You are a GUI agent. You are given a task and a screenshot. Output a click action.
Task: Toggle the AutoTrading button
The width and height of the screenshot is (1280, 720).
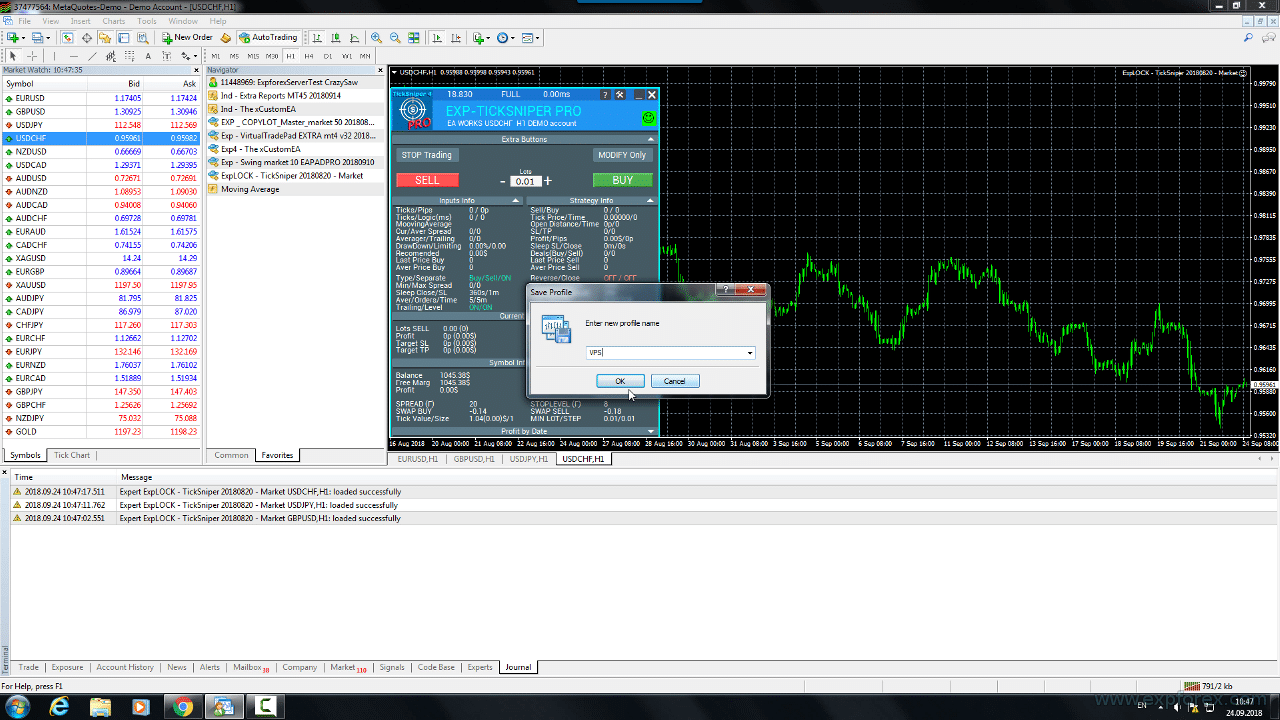tap(268, 38)
